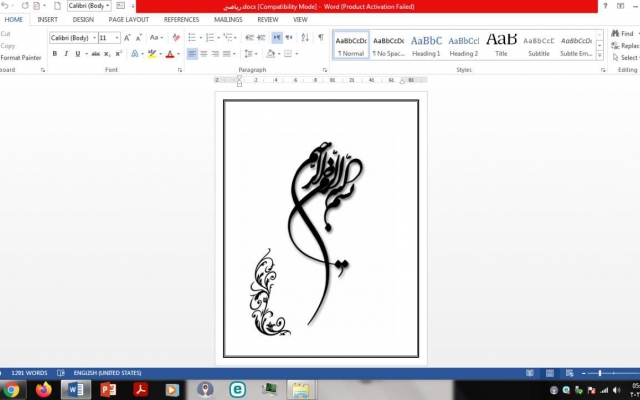640x400 pixels.
Task: Open Firefox from the taskbar
Action: (44, 390)
